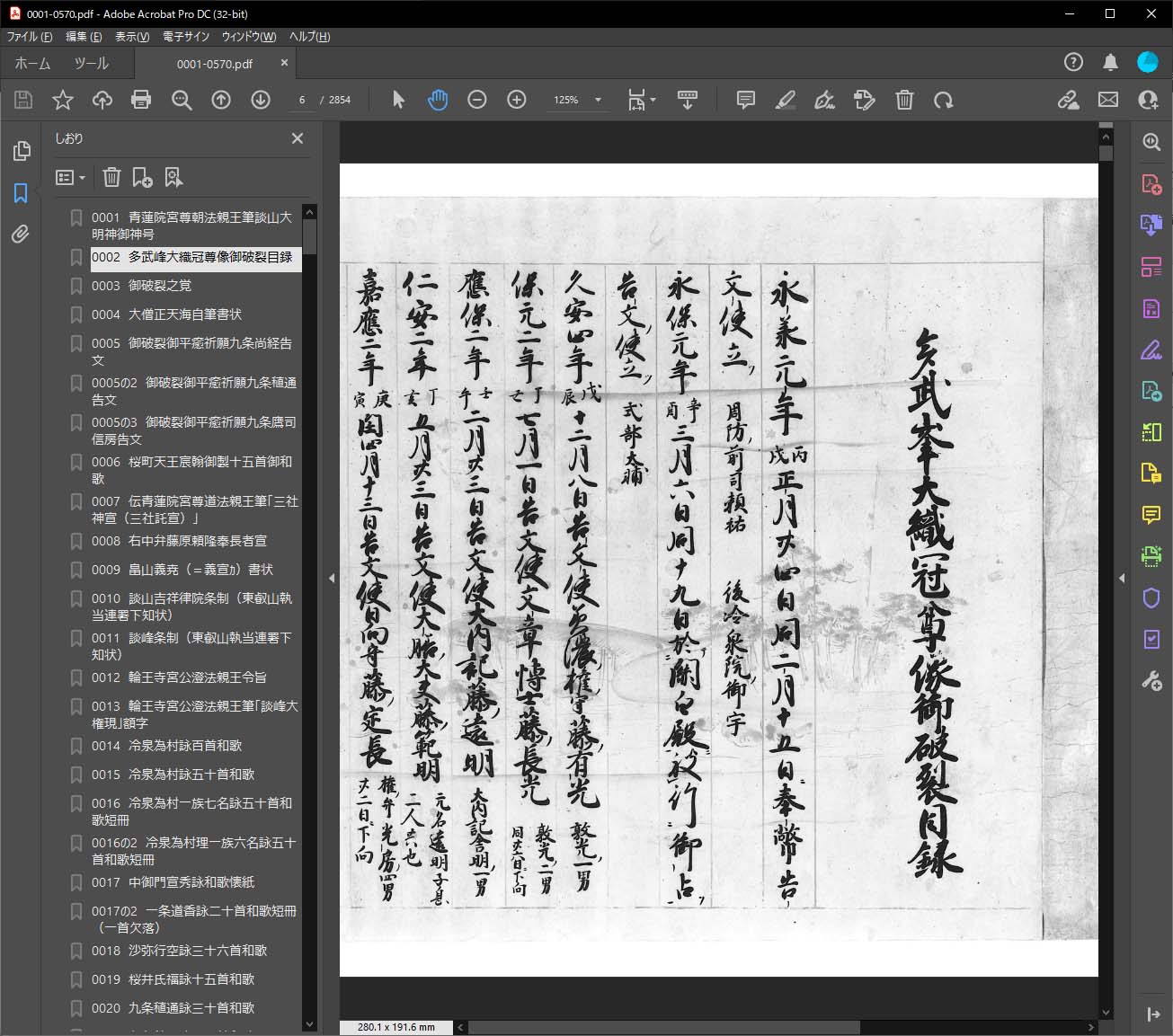Image resolution: width=1173 pixels, height=1036 pixels.
Task: Close the しおり bookmarks panel
Action: pyautogui.click(x=298, y=138)
